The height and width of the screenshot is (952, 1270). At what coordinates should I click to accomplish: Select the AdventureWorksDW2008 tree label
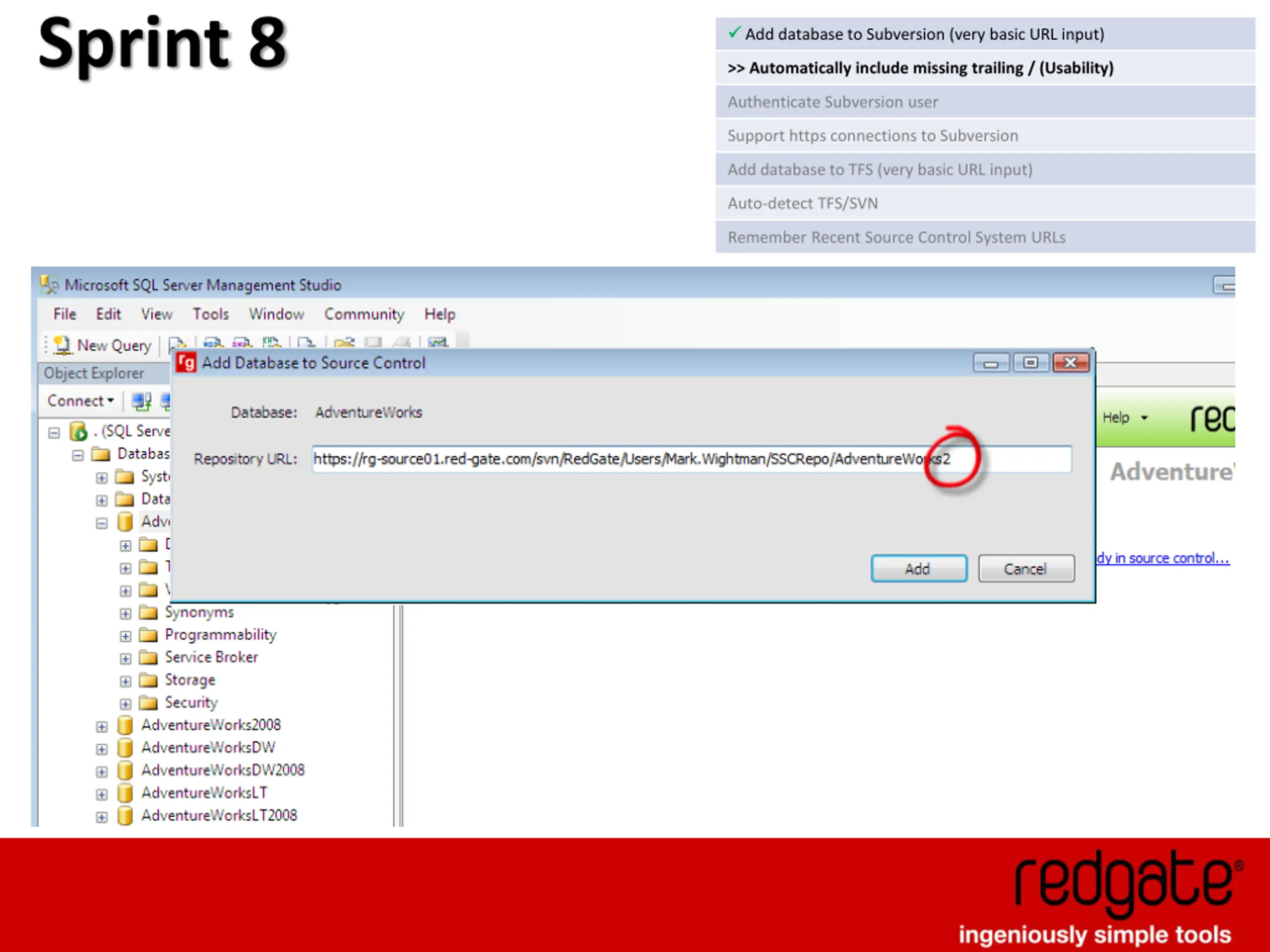(x=223, y=770)
